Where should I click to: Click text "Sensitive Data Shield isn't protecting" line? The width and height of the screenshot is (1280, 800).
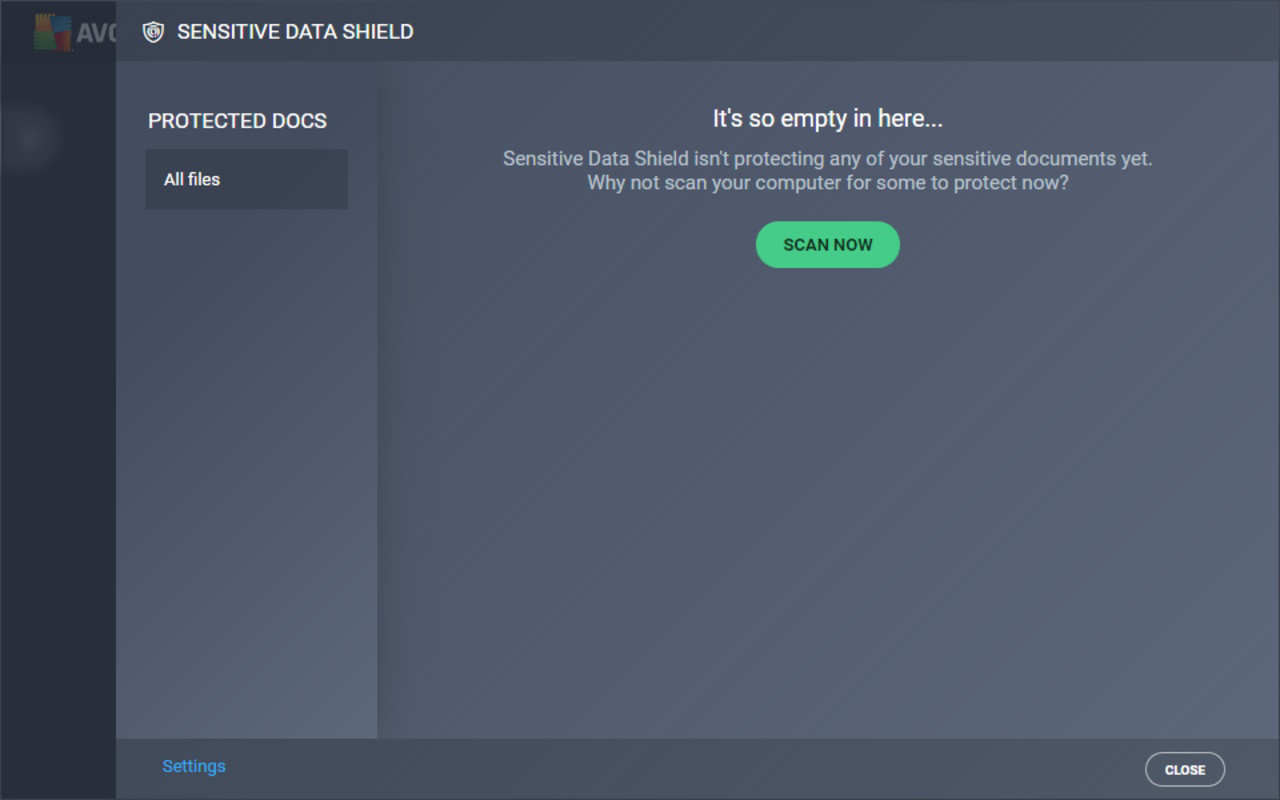(x=827, y=158)
